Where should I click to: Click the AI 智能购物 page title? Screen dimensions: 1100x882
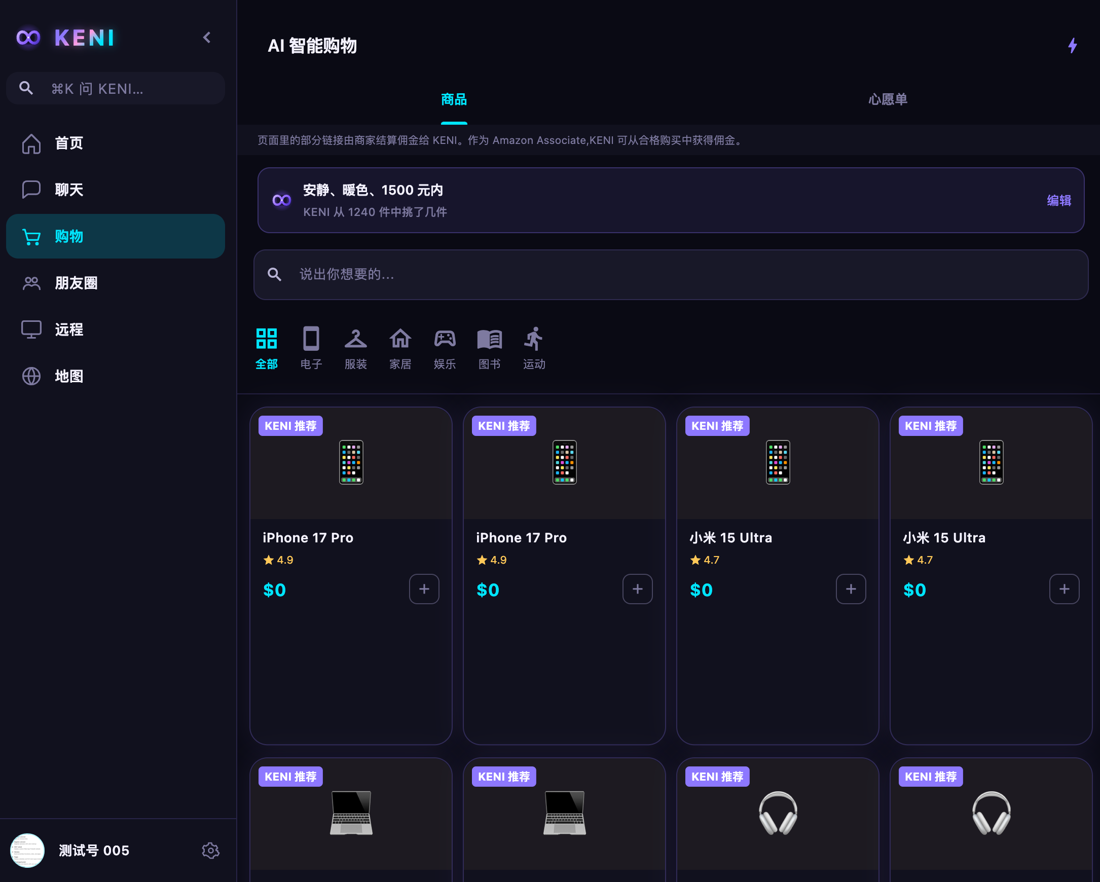point(312,46)
